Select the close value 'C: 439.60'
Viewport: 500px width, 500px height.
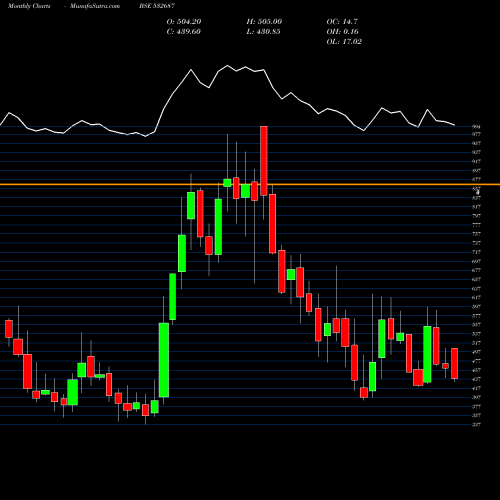click(184, 32)
